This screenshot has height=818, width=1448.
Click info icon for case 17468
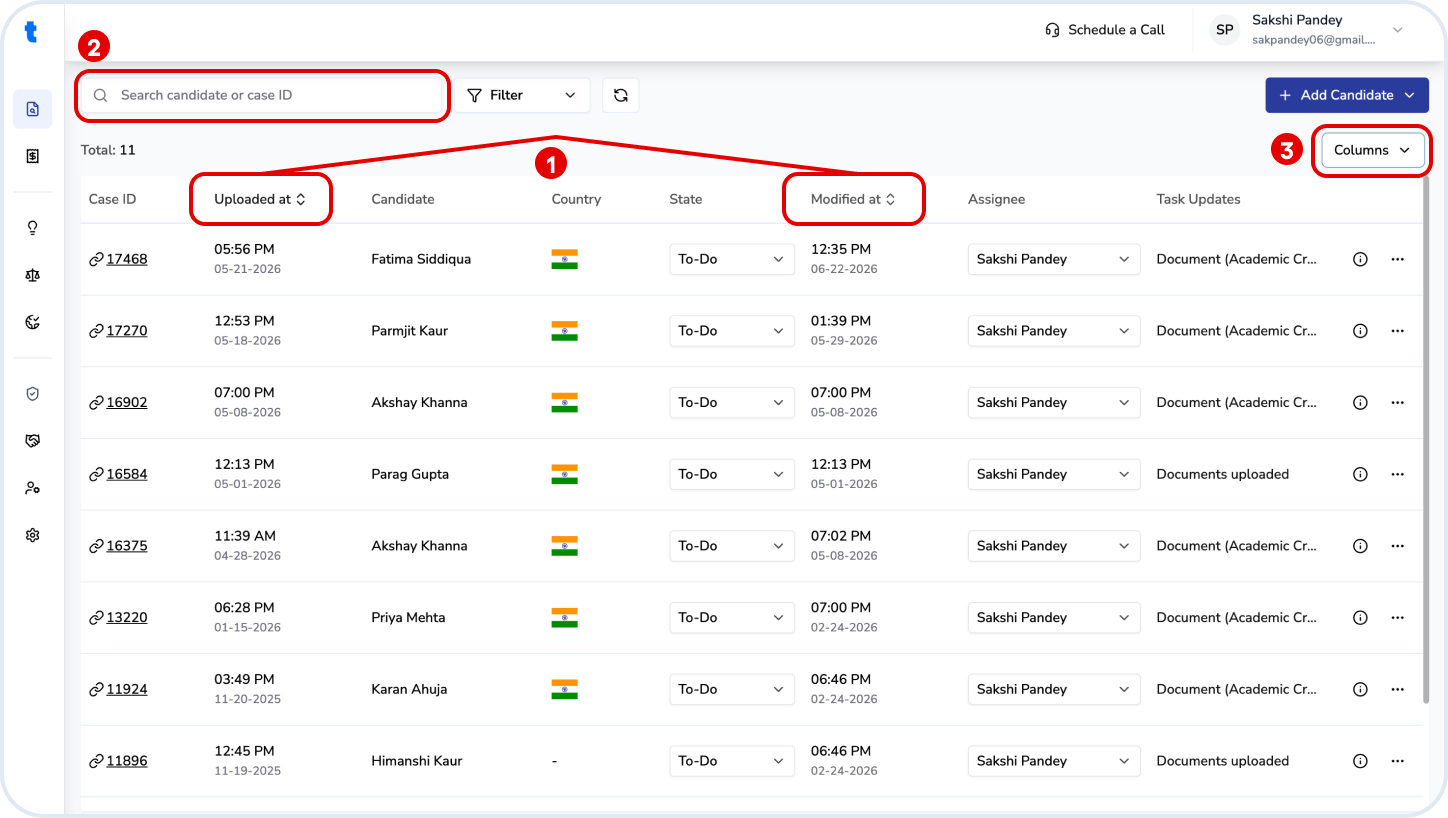pos(1360,259)
